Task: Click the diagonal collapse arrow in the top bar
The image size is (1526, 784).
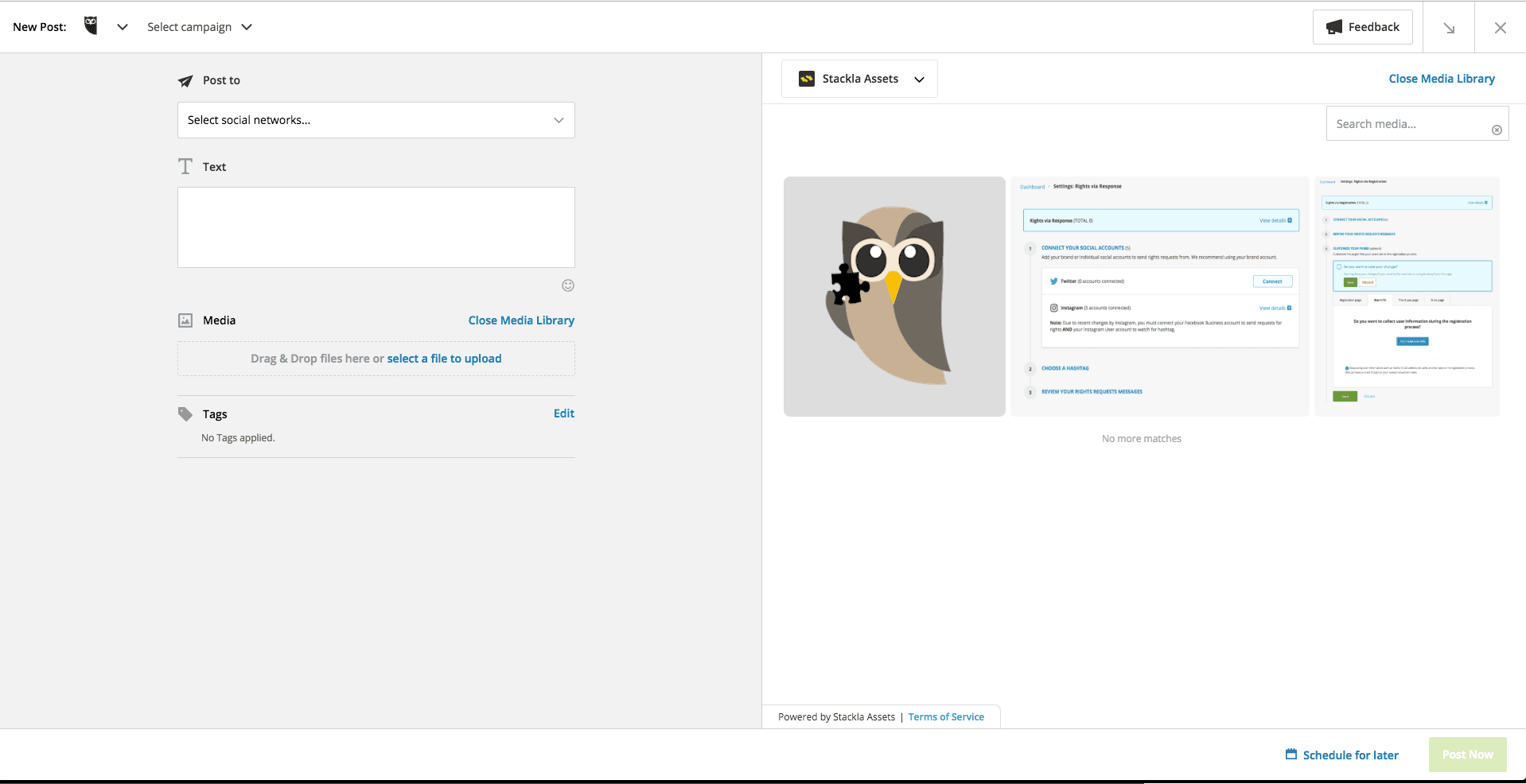Action: [1450, 27]
